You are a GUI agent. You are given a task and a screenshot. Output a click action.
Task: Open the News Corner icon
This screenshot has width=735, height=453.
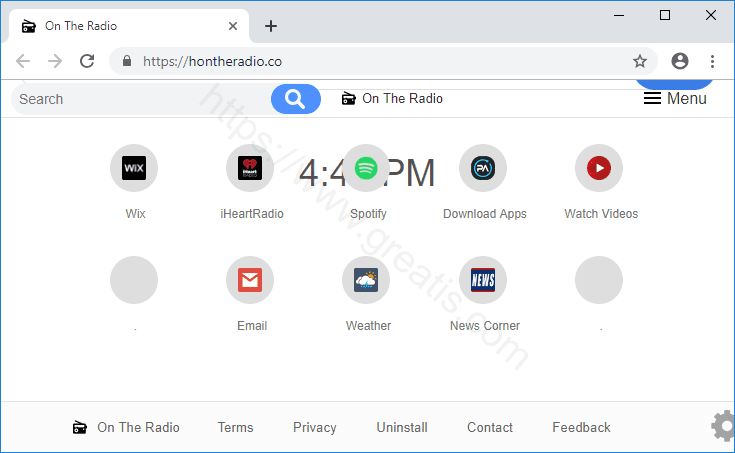[483, 280]
